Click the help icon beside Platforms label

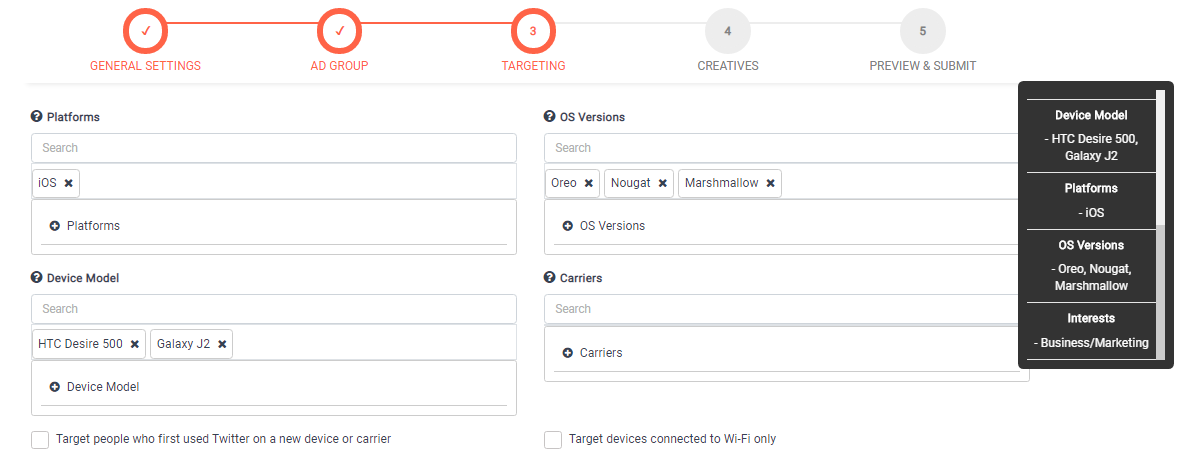click(37, 117)
